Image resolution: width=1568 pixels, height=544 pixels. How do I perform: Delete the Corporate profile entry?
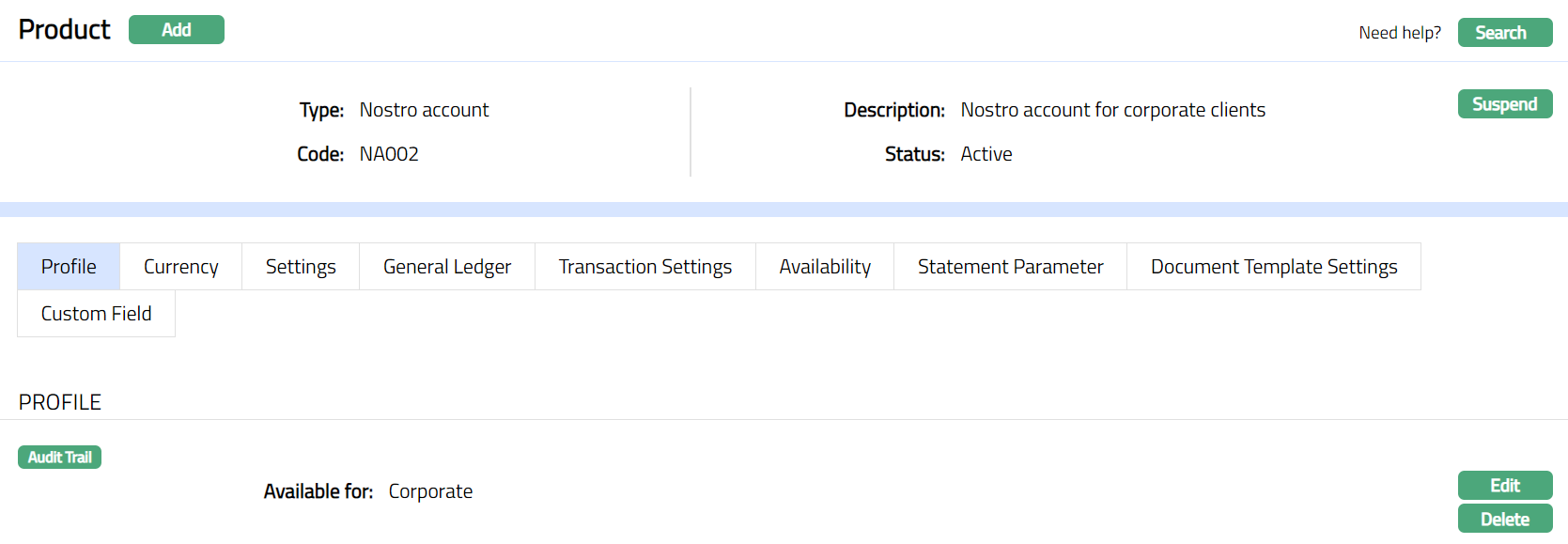point(1504,520)
